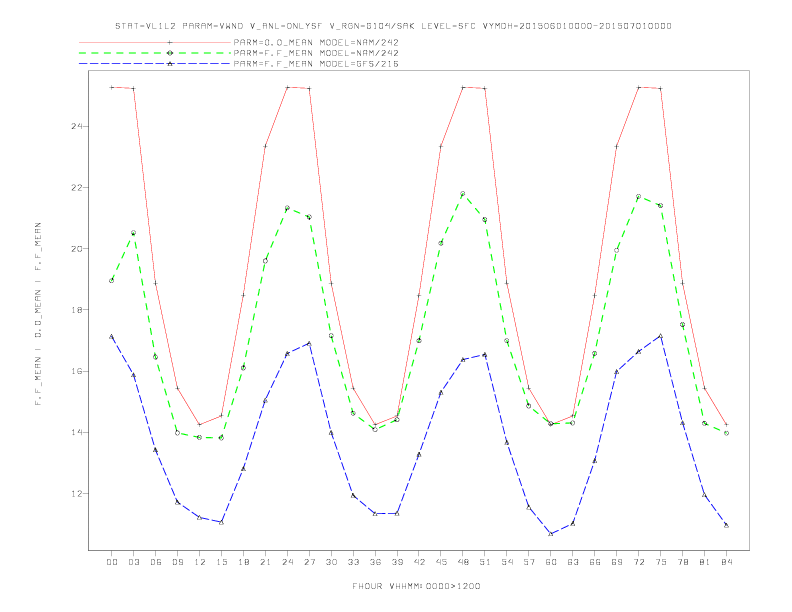Viewport: 792px width, 612px height.
Task: Click the chart title starting 'STAT=VL1L2 PARAM=VWND'
Action: pos(393,26)
